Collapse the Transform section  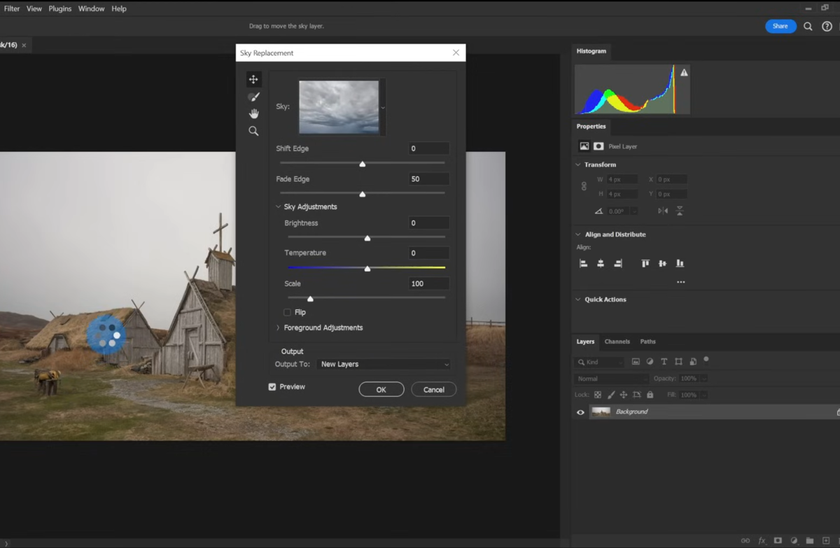click(578, 164)
